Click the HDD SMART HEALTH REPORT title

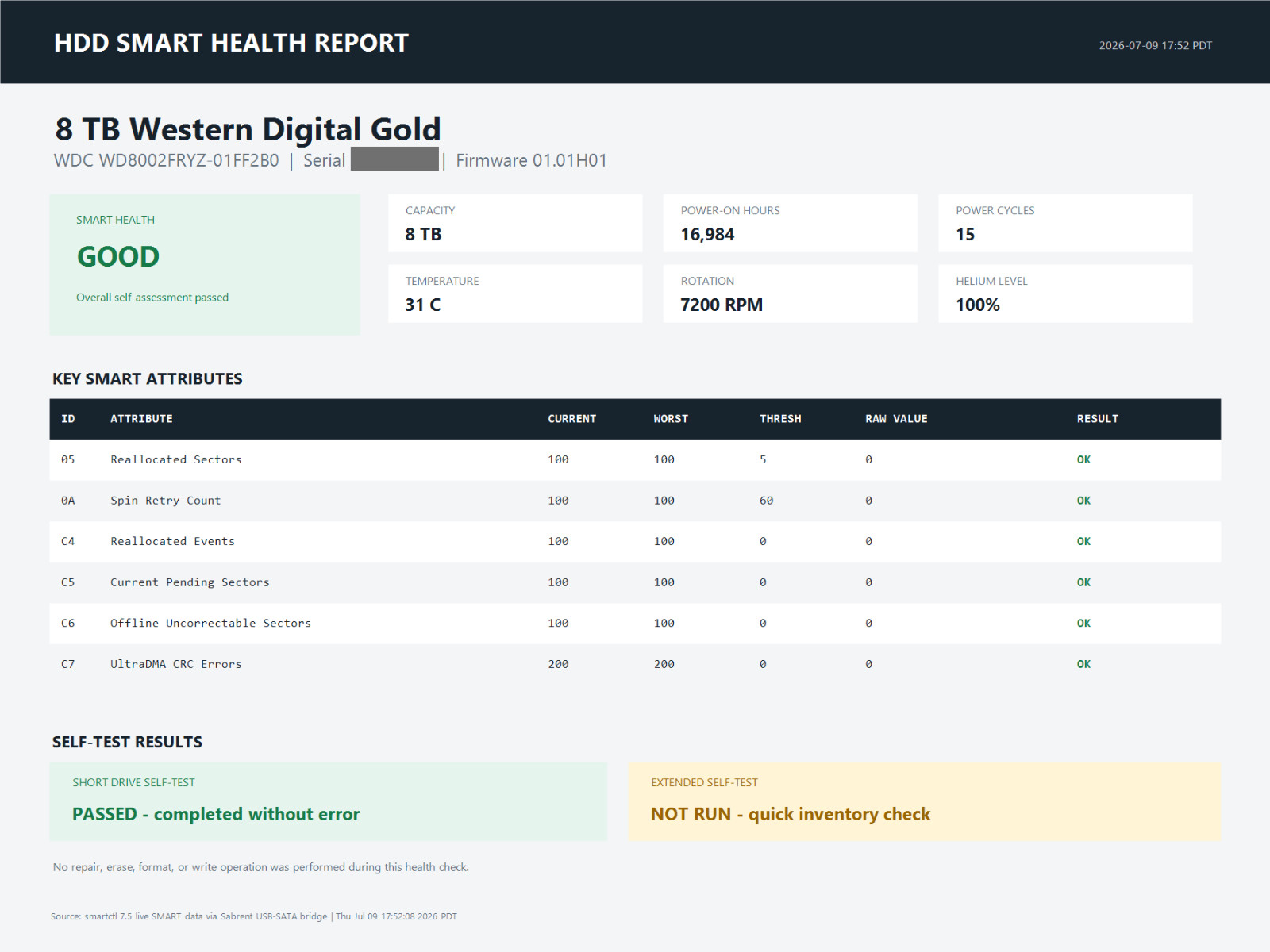pyautogui.click(x=231, y=43)
